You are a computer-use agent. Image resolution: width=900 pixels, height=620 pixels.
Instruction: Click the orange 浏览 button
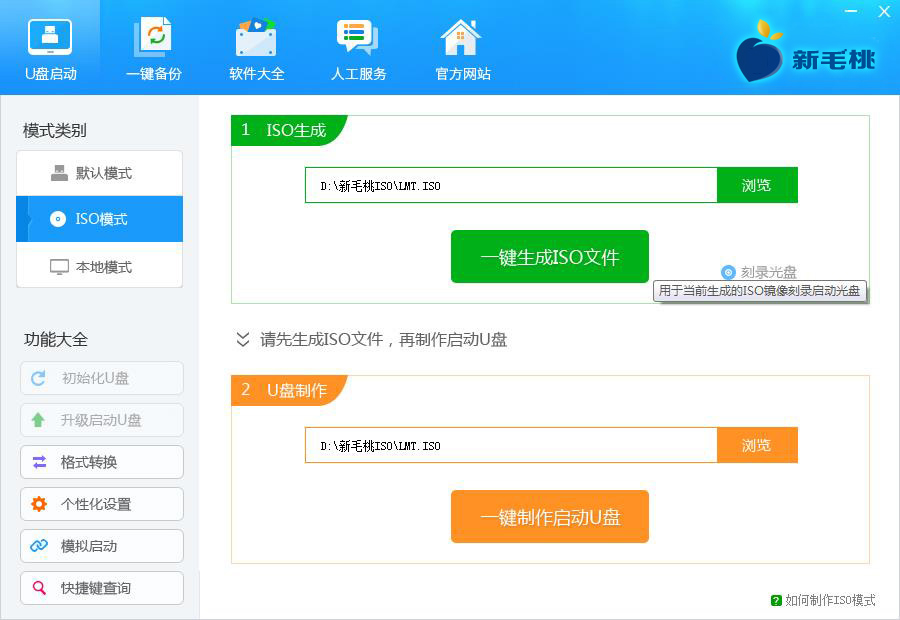[757, 445]
